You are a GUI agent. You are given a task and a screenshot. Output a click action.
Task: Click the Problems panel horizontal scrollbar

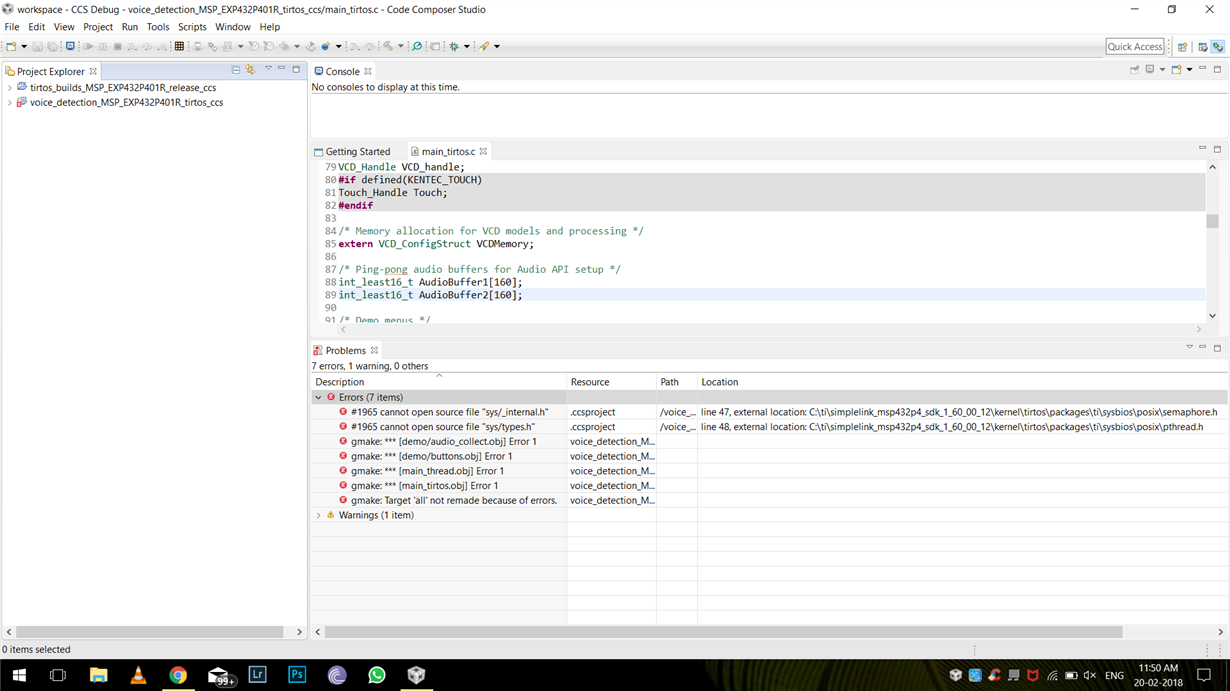coord(723,632)
